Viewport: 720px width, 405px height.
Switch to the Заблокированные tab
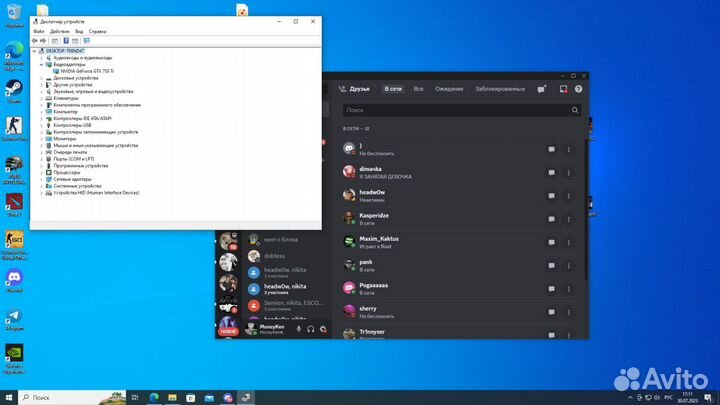pyautogui.click(x=500, y=88)
